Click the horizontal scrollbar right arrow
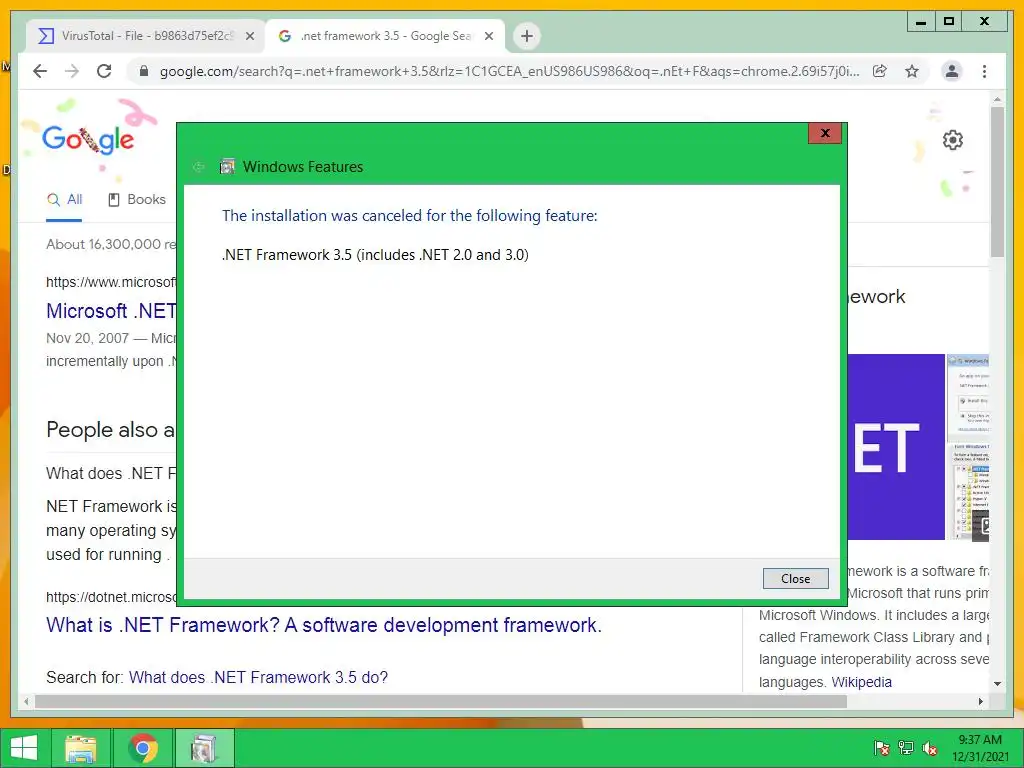The height and width of the screenshot is (768, 1024). 980,701
